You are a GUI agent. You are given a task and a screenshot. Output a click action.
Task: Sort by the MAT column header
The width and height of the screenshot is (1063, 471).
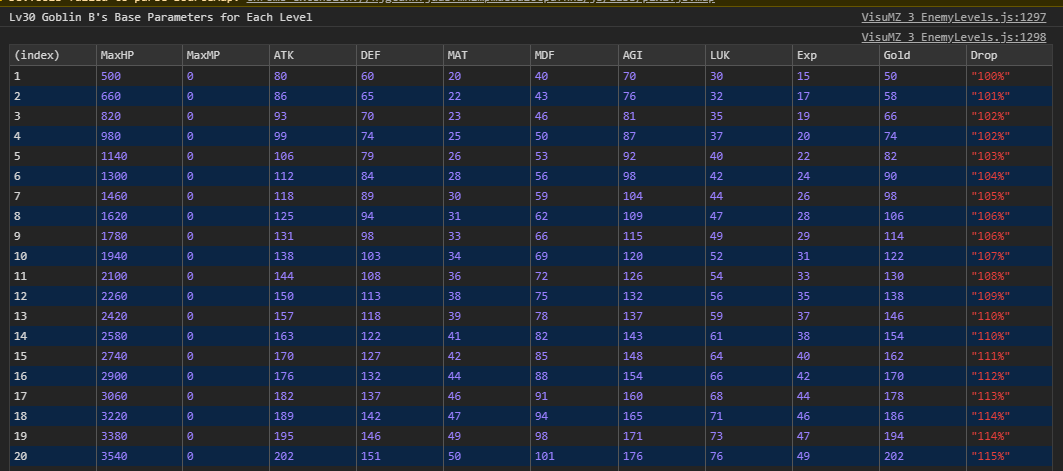[x=457, y=55]
